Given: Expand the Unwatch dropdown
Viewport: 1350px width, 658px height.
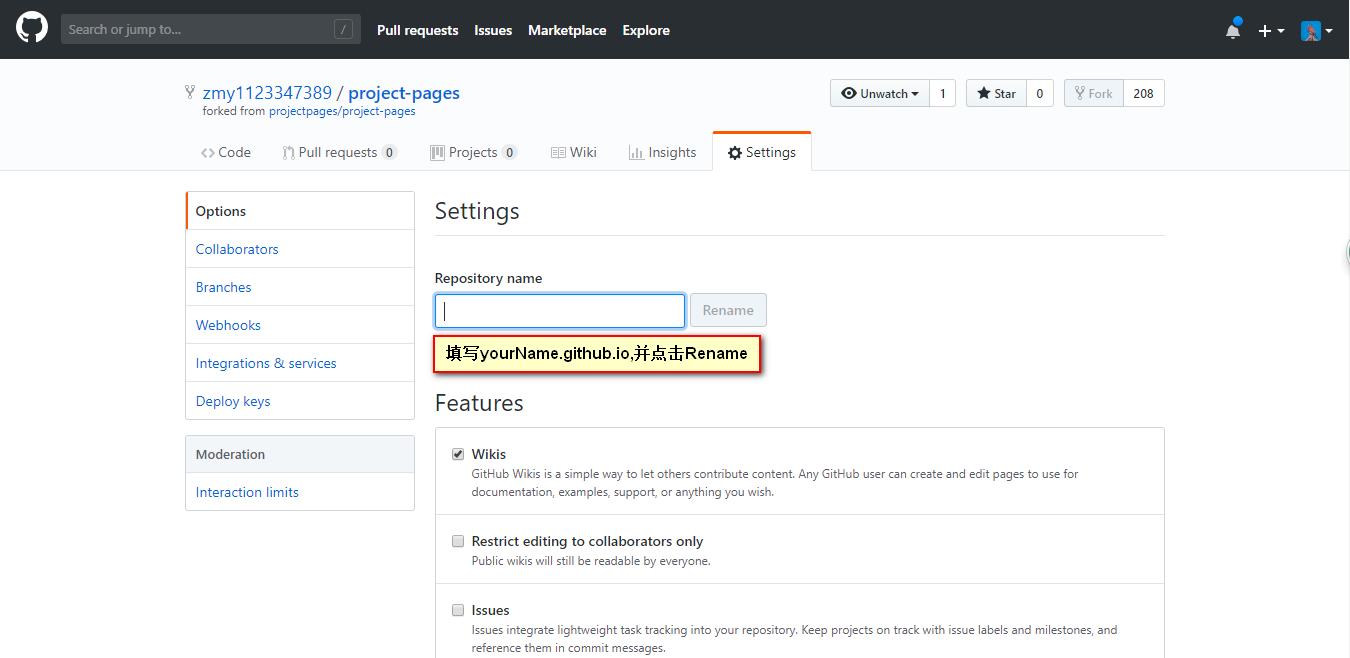Looking at the screenshot, I should (880, 93).
